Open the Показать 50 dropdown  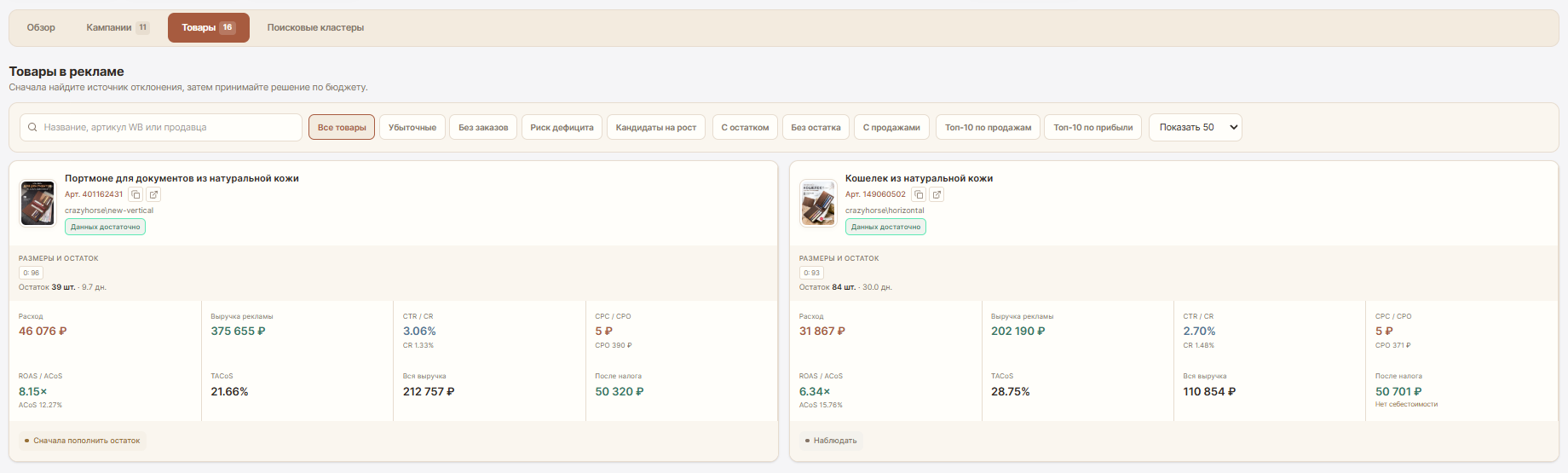(1195, 127)
